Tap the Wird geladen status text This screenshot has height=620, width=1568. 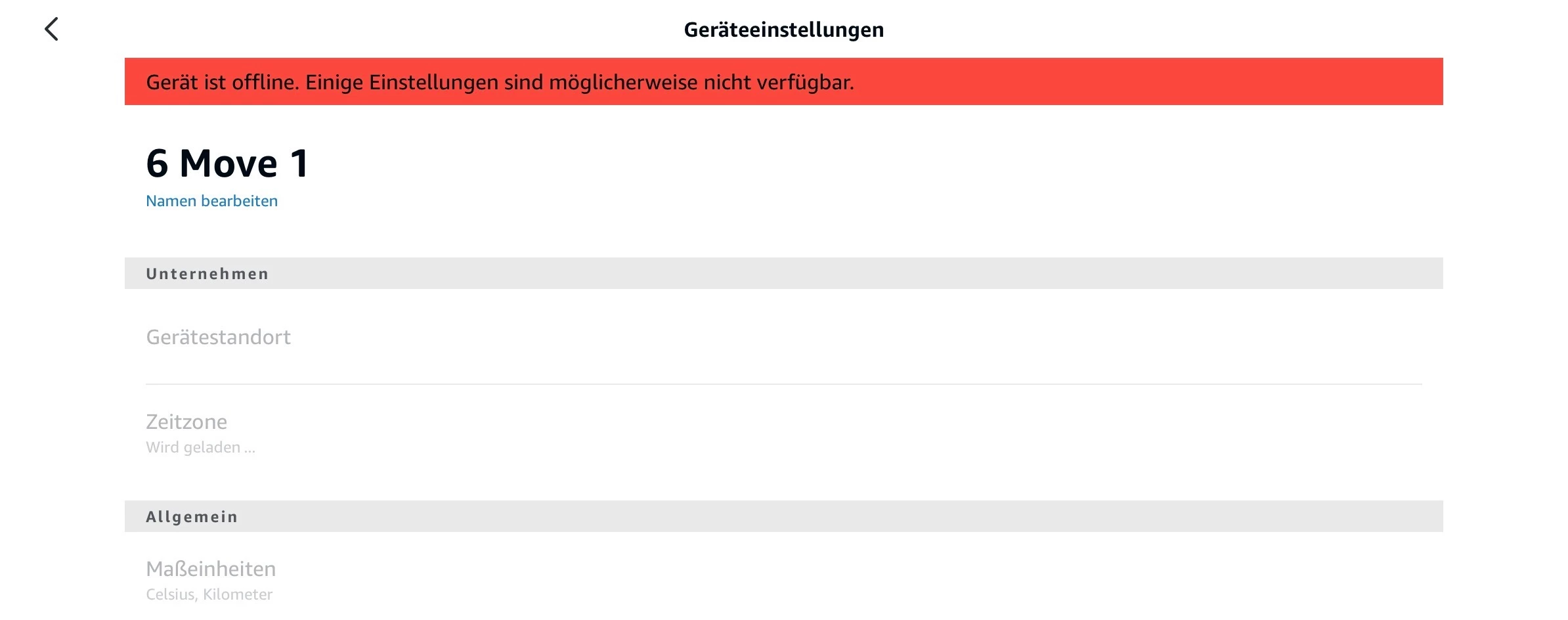point(200,447)
